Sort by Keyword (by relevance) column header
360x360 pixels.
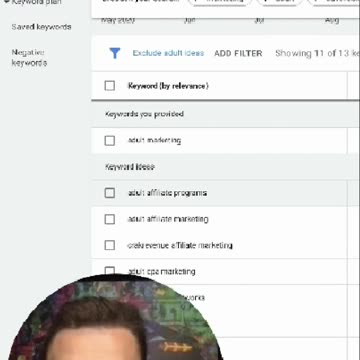coord(168,86)
